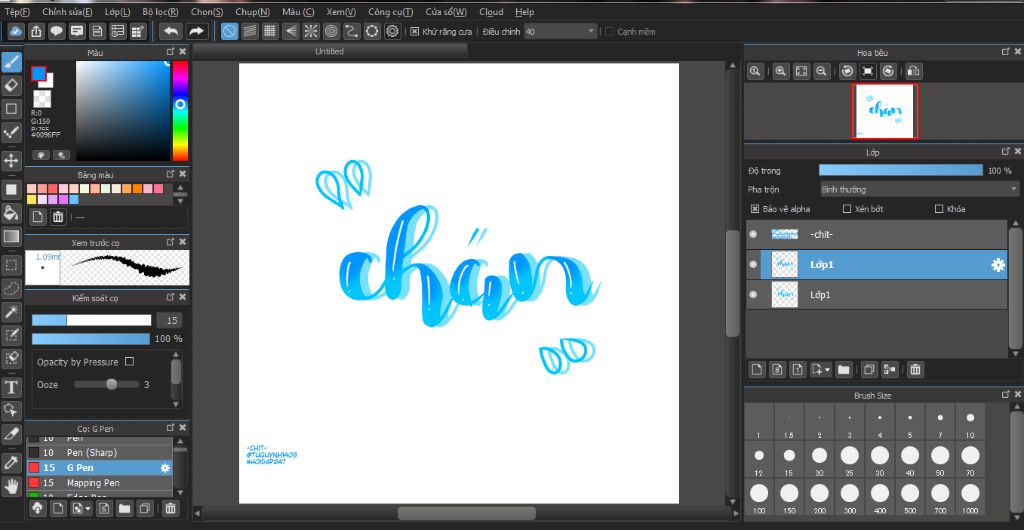Image resolution: width=1024 pixels, height=530 pixels.
Task: Select the Text tool
Action: (11, 388)
